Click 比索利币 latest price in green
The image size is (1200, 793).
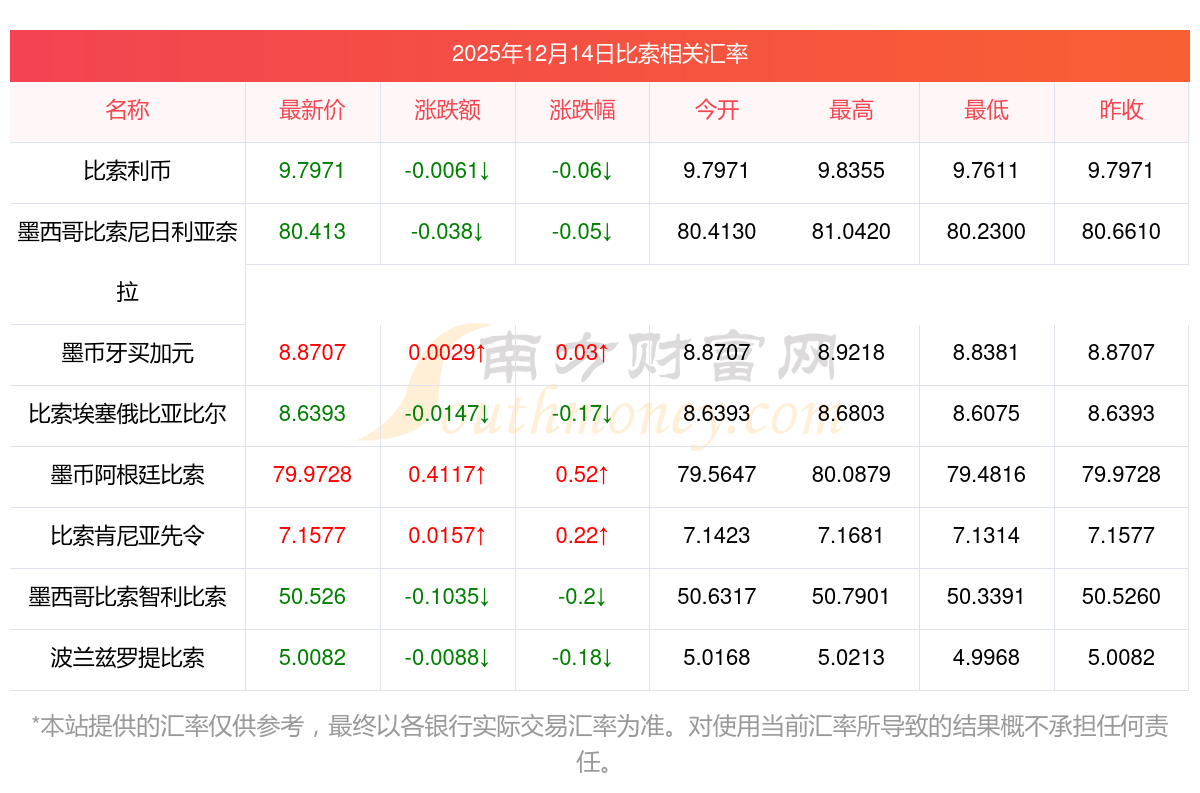pyautogui.click(x=312, y=171)
